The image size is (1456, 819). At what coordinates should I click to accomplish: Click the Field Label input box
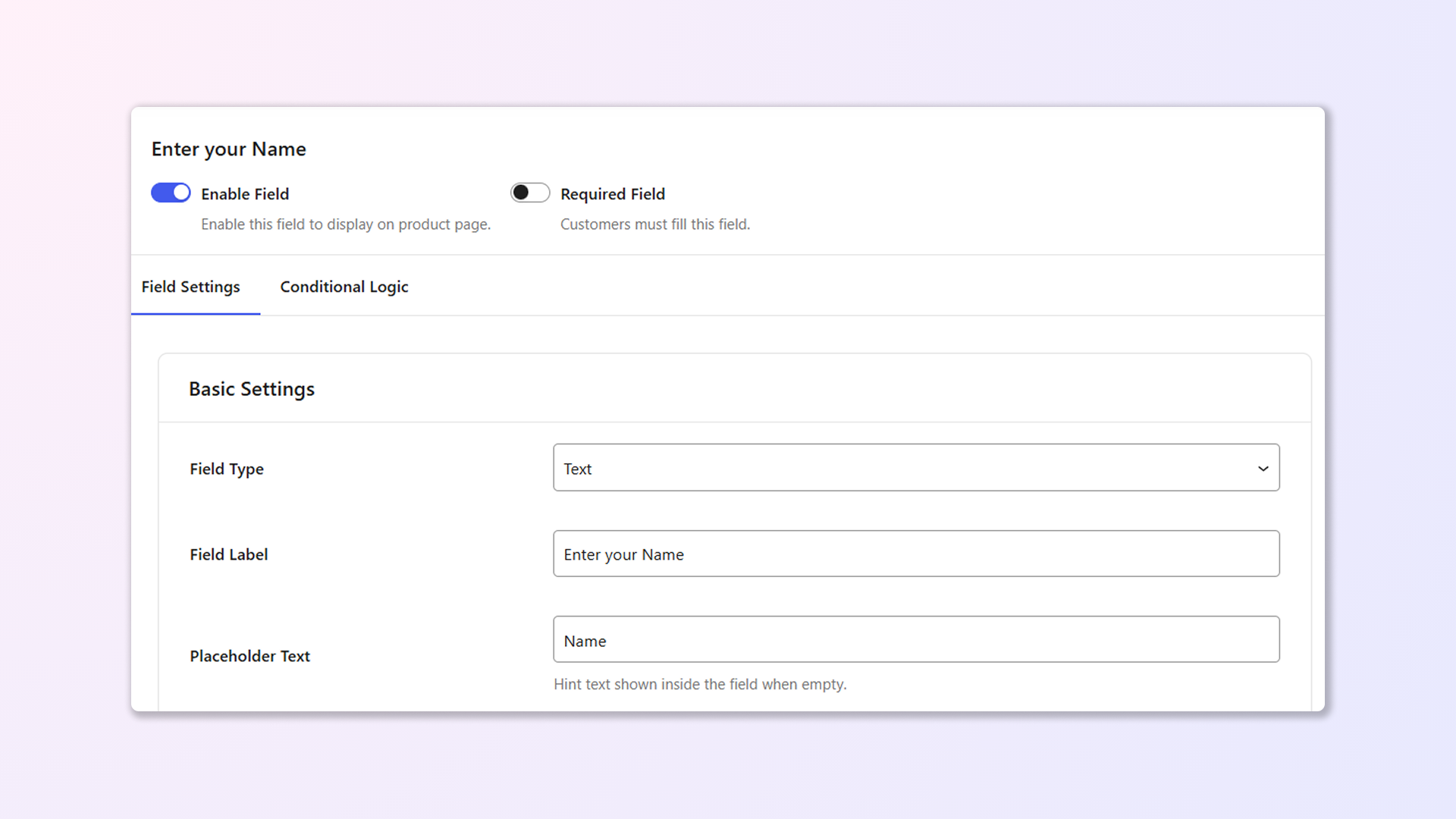point(915,554)
